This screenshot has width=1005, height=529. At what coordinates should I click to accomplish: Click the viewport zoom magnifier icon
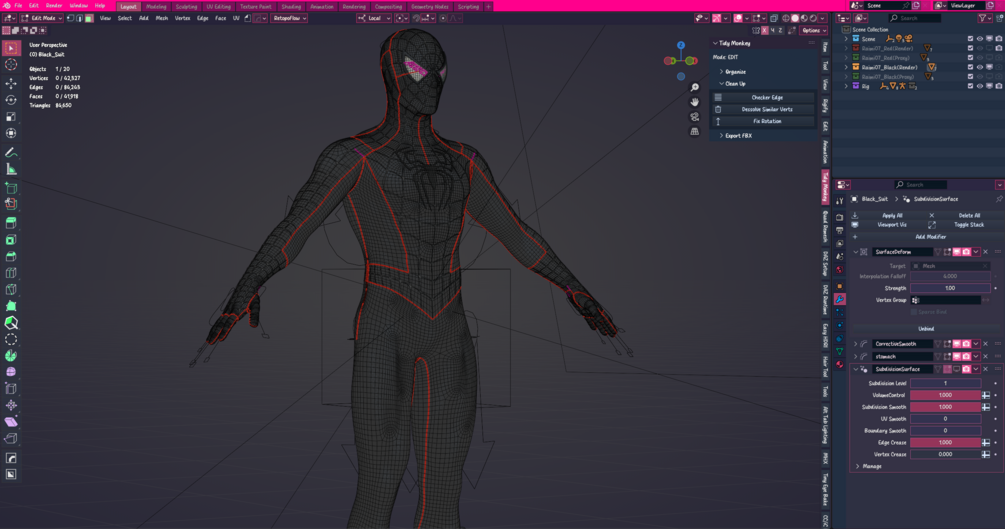pos(695,88)
